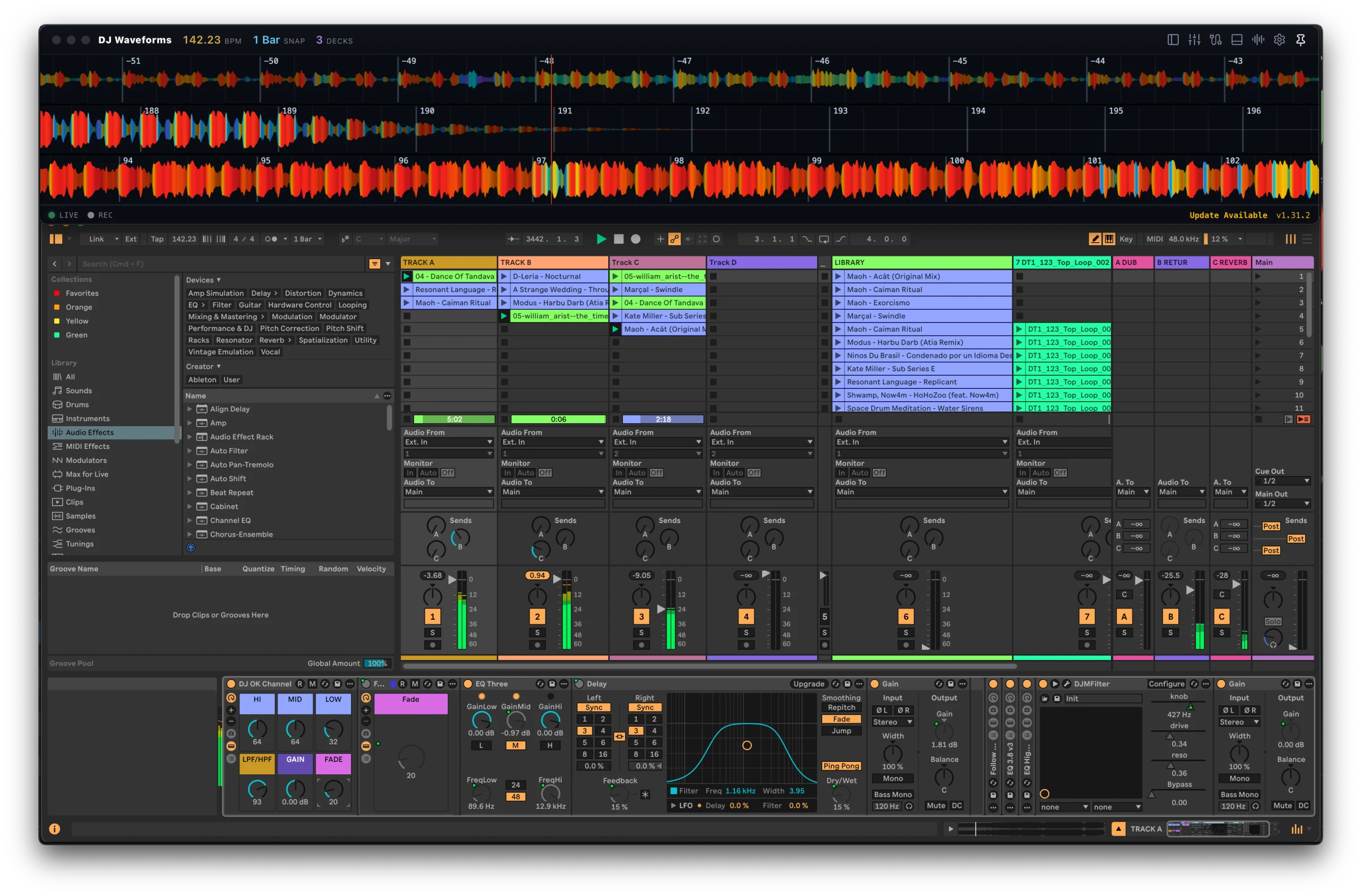Click the Follow playback arrow icon
This screenshot has width=1359, height=896.
coord(512,239)
